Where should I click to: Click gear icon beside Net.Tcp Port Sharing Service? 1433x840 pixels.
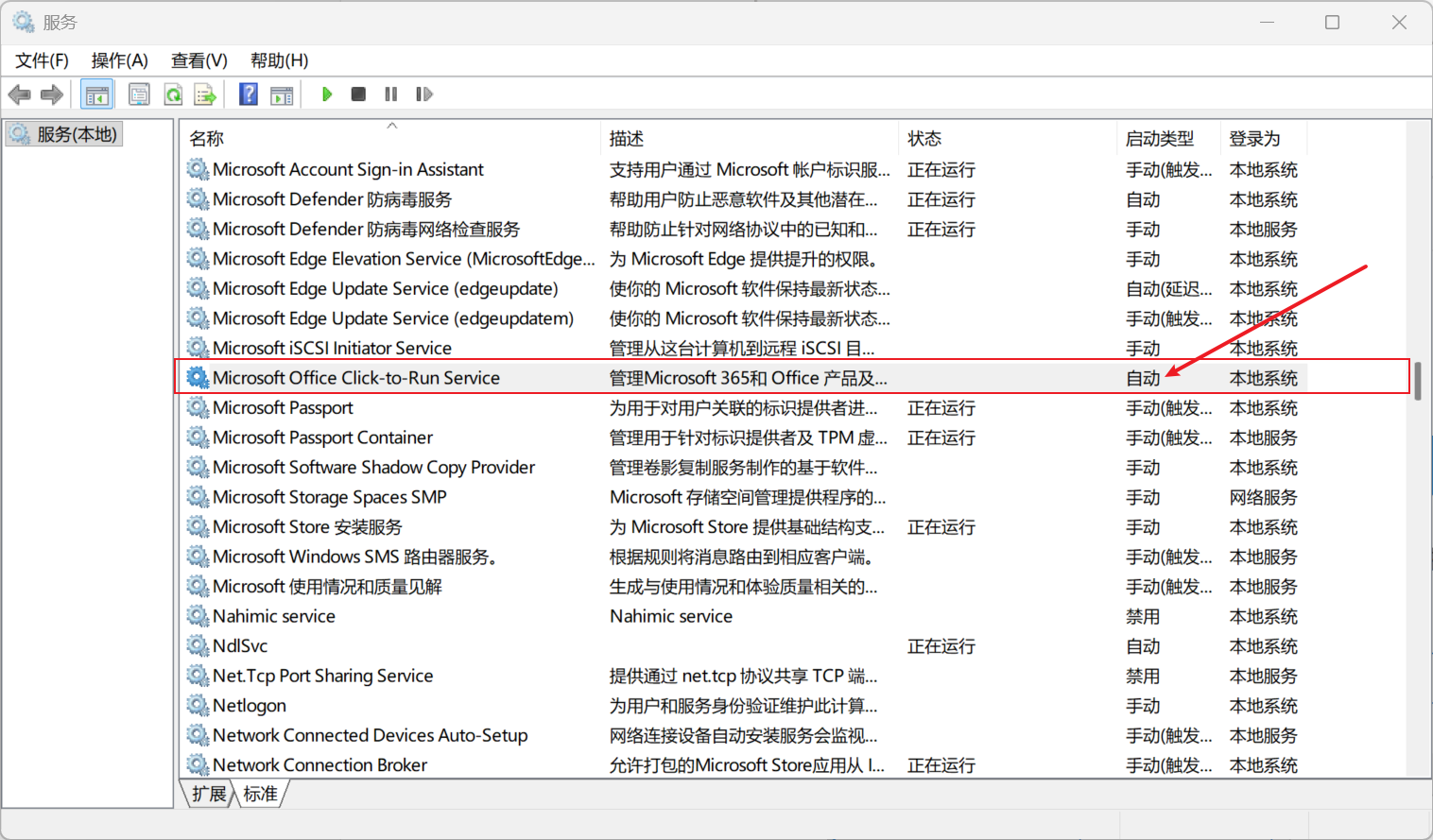point(197,676)
